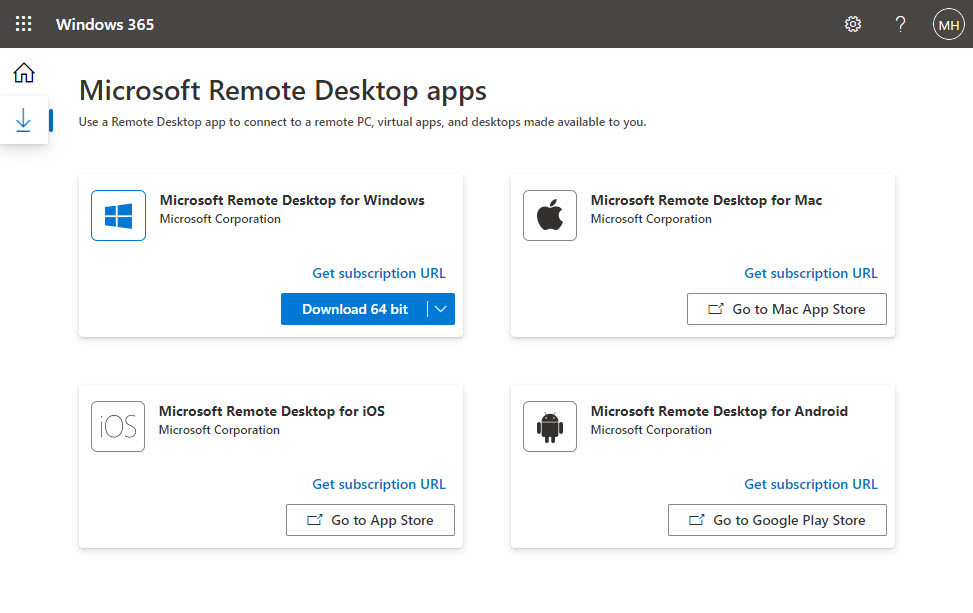The width and height of the screenshot is (973, 613).
Task: Click the Android robot app icon
Action: (x=550, y=427)
